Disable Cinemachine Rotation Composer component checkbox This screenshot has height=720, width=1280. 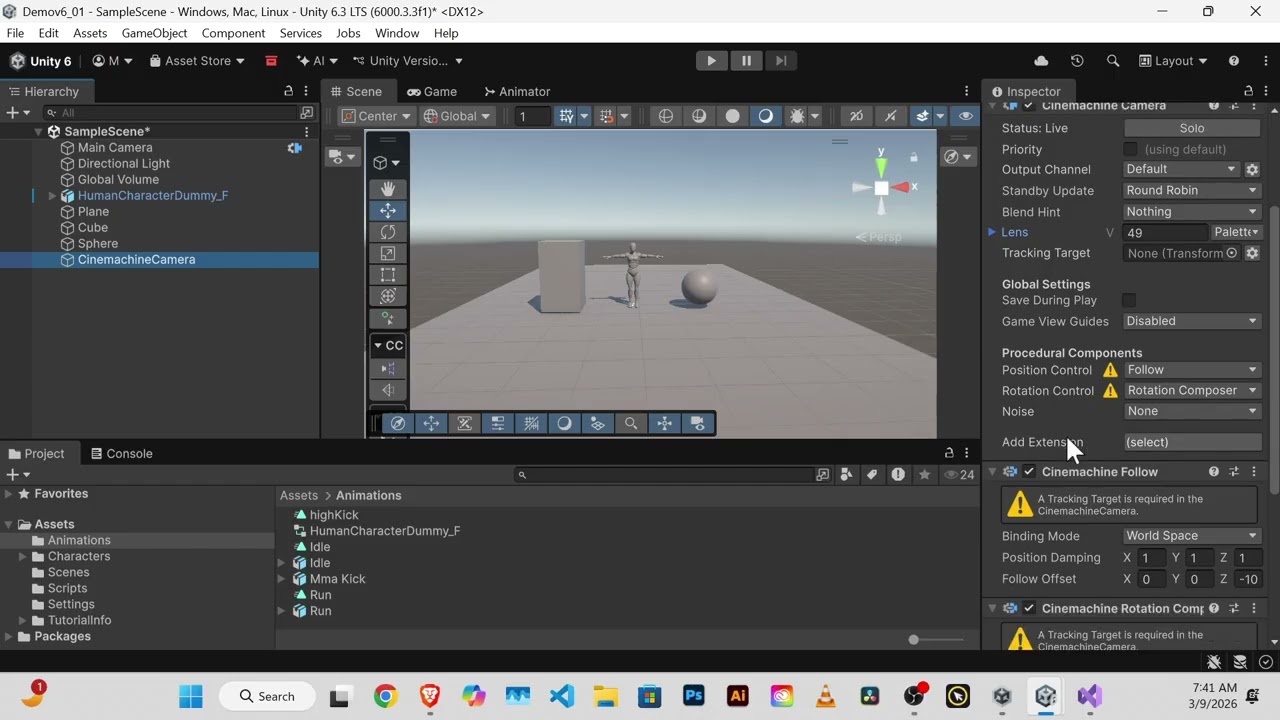(x=1029, y=608)
